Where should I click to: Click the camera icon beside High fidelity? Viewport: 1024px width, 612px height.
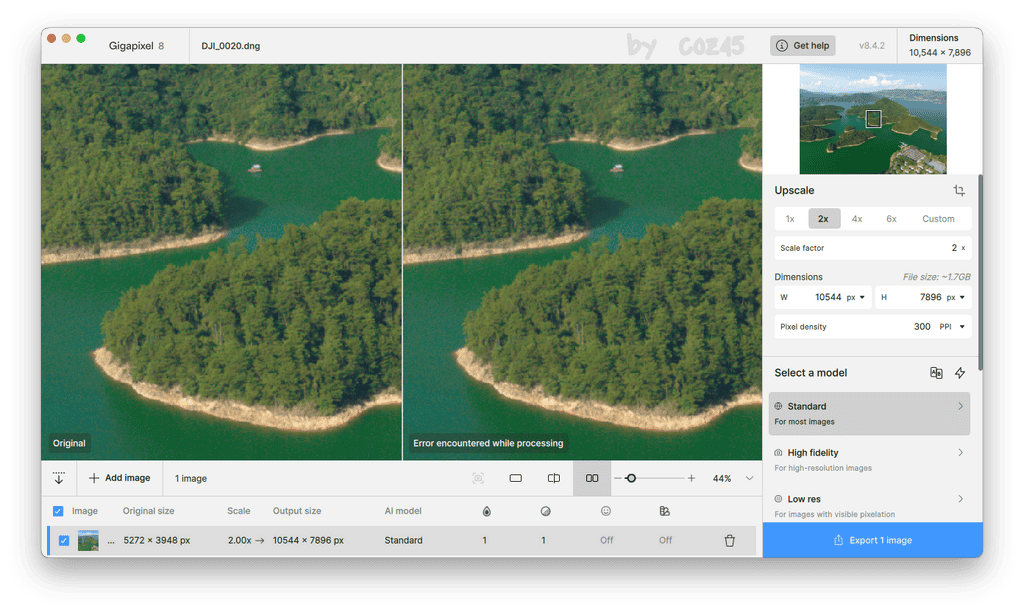click(x=778, y=453)
